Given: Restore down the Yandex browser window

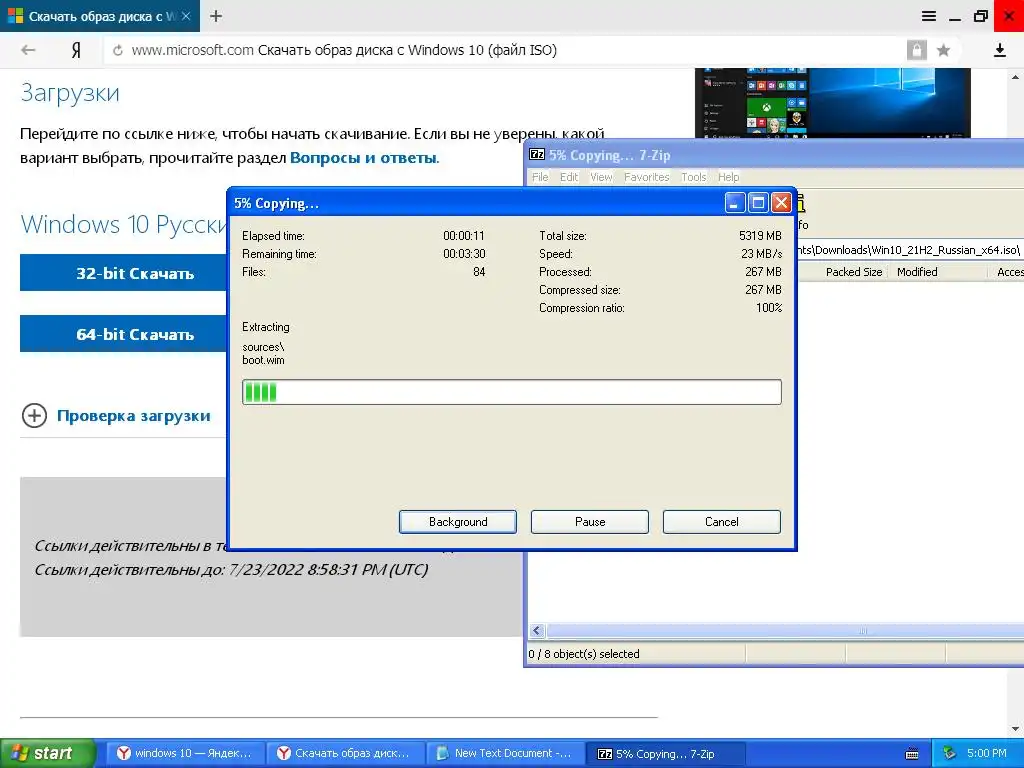Looking at the screenshot, I should [980, 16].
